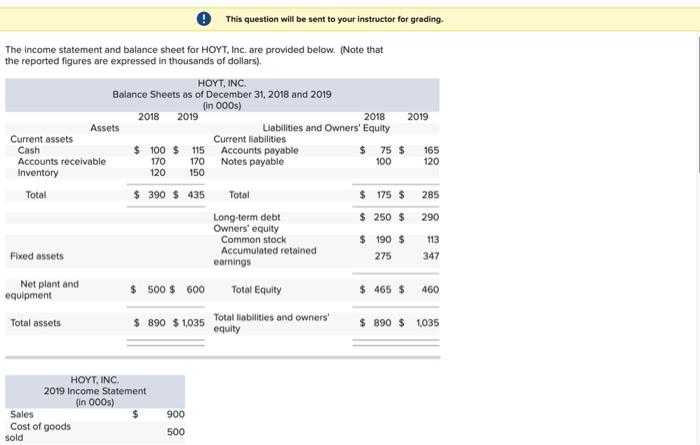700x445 pixels.
Task: Select the Cost of goods sold value 500
Action: pyautogui.click(x=176, y=432)
